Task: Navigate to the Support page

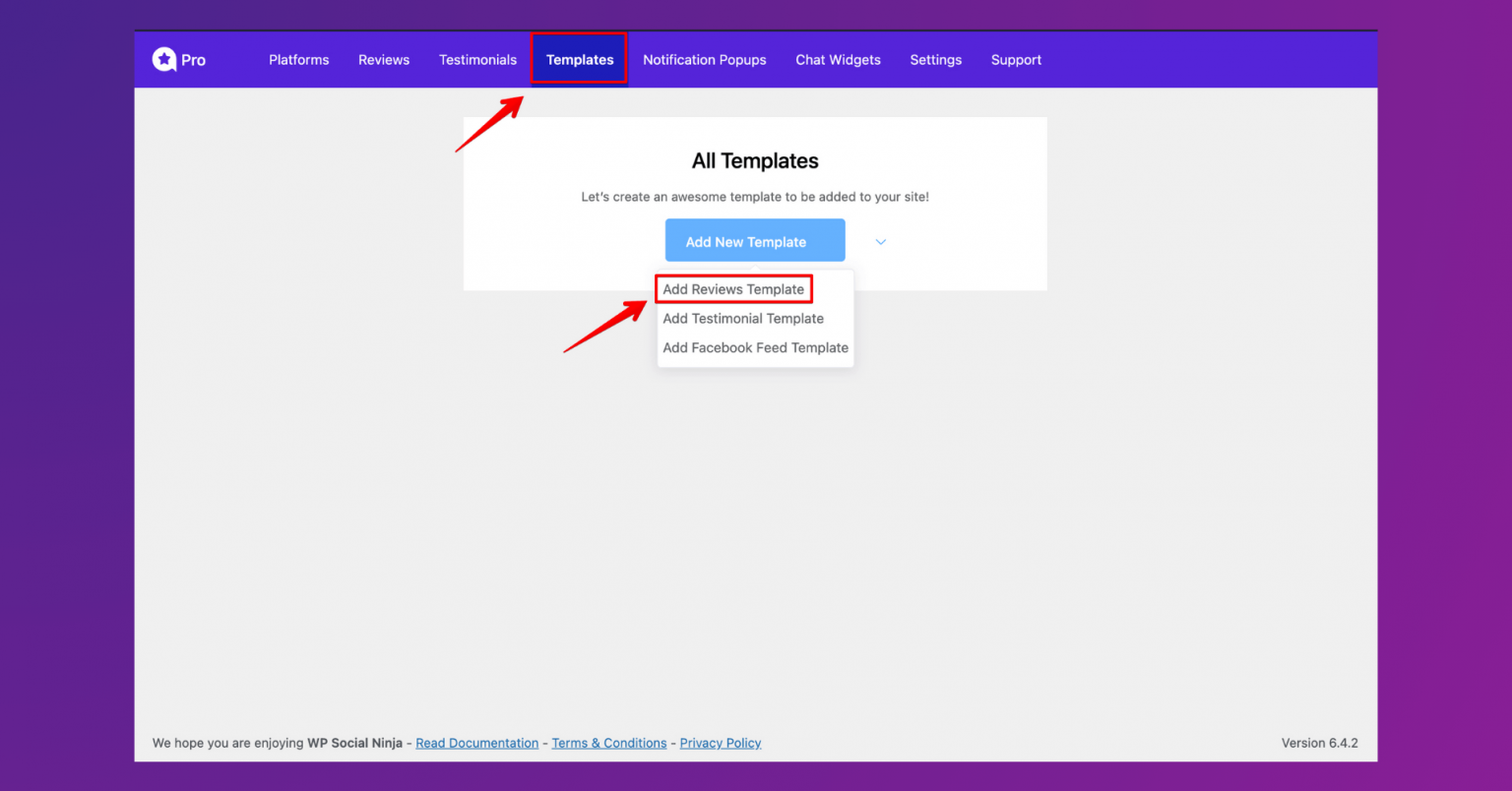Action: click(x=1016, y=59)
